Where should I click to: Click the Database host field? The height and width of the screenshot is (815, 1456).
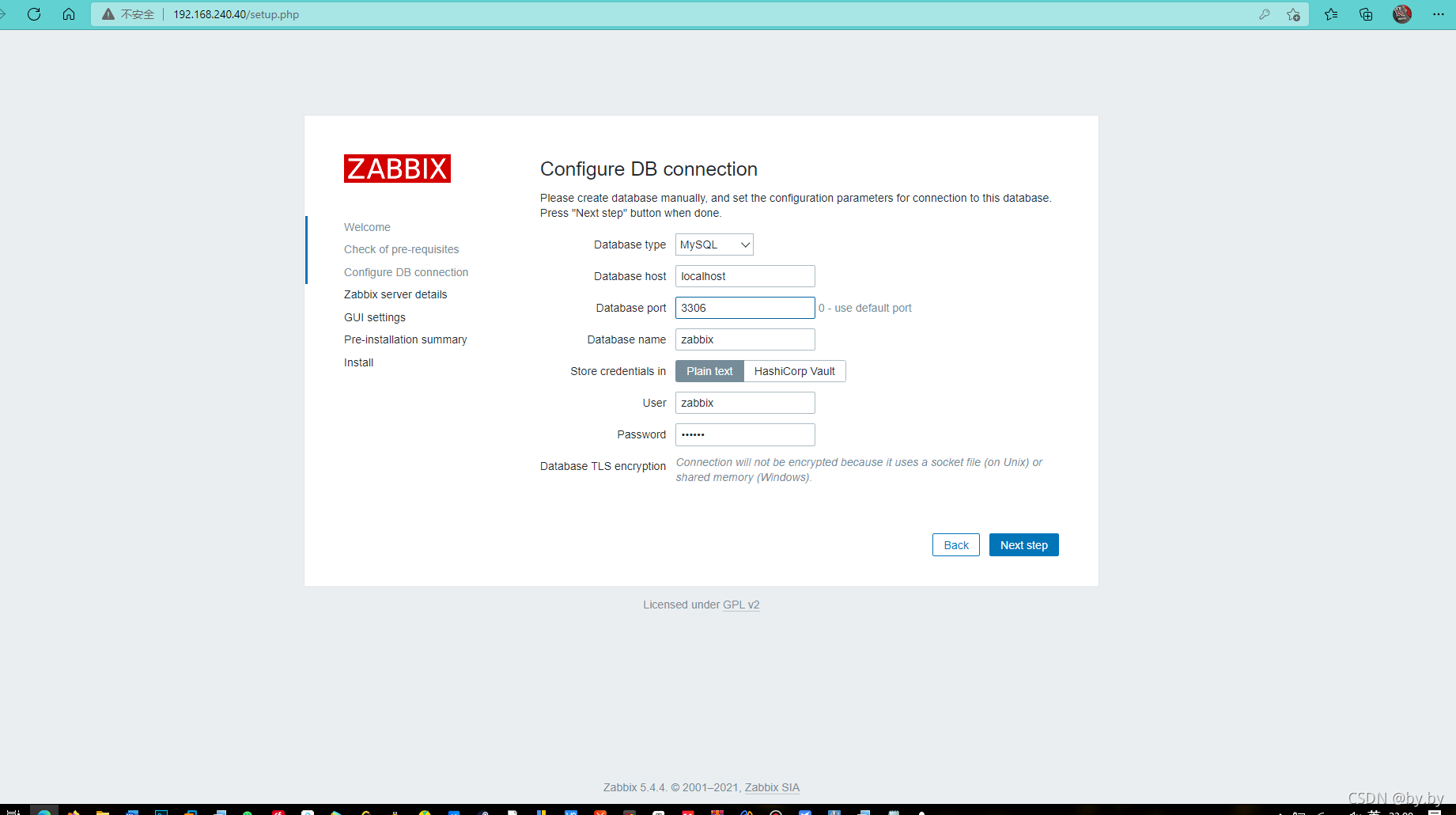pos(745,276)
